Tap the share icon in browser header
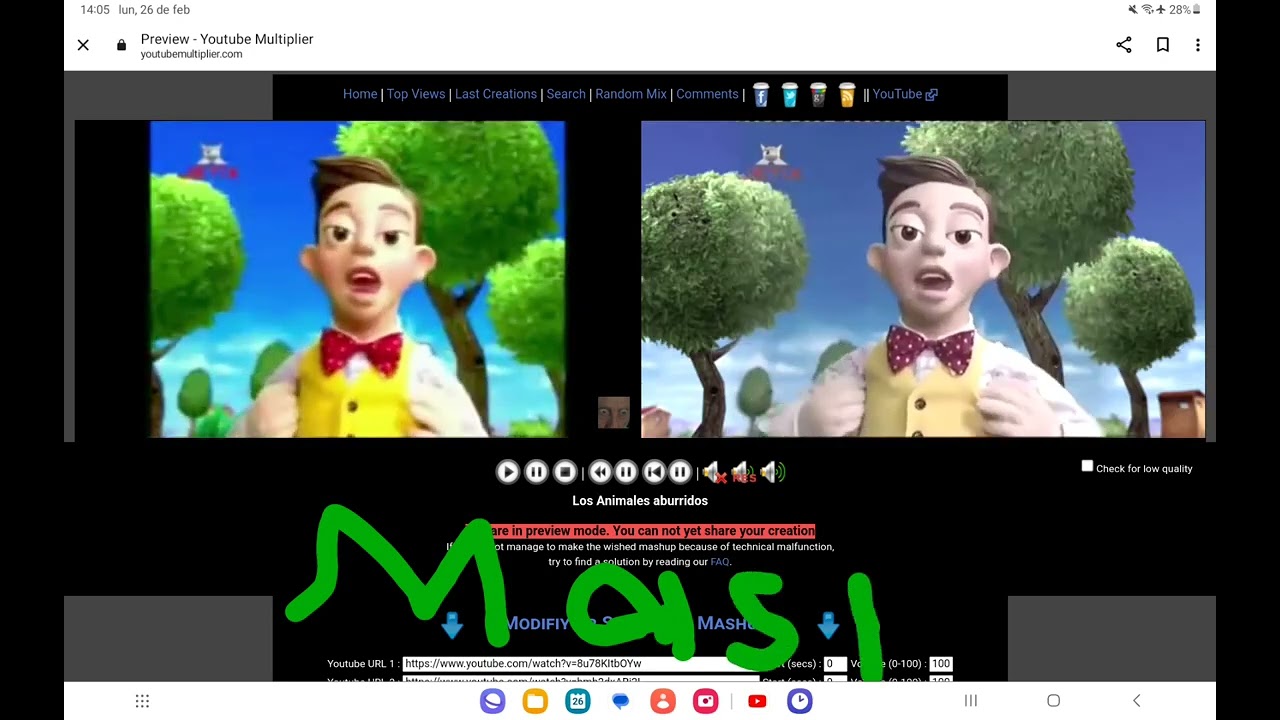The image size is (1280, 720). tap(1124, 45)
